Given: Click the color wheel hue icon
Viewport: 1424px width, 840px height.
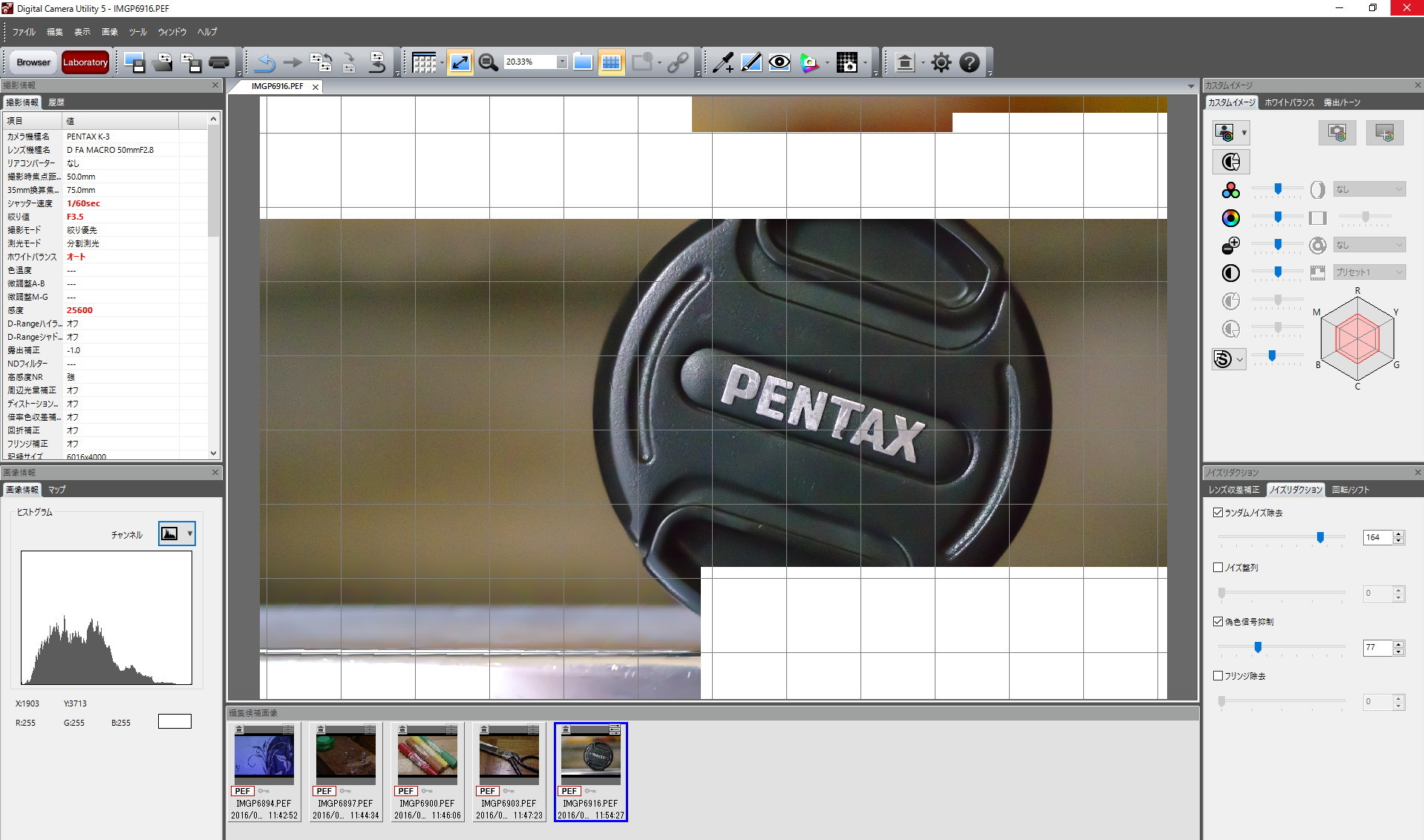Looking at the screenshot, I should [x=1230, y=217].
